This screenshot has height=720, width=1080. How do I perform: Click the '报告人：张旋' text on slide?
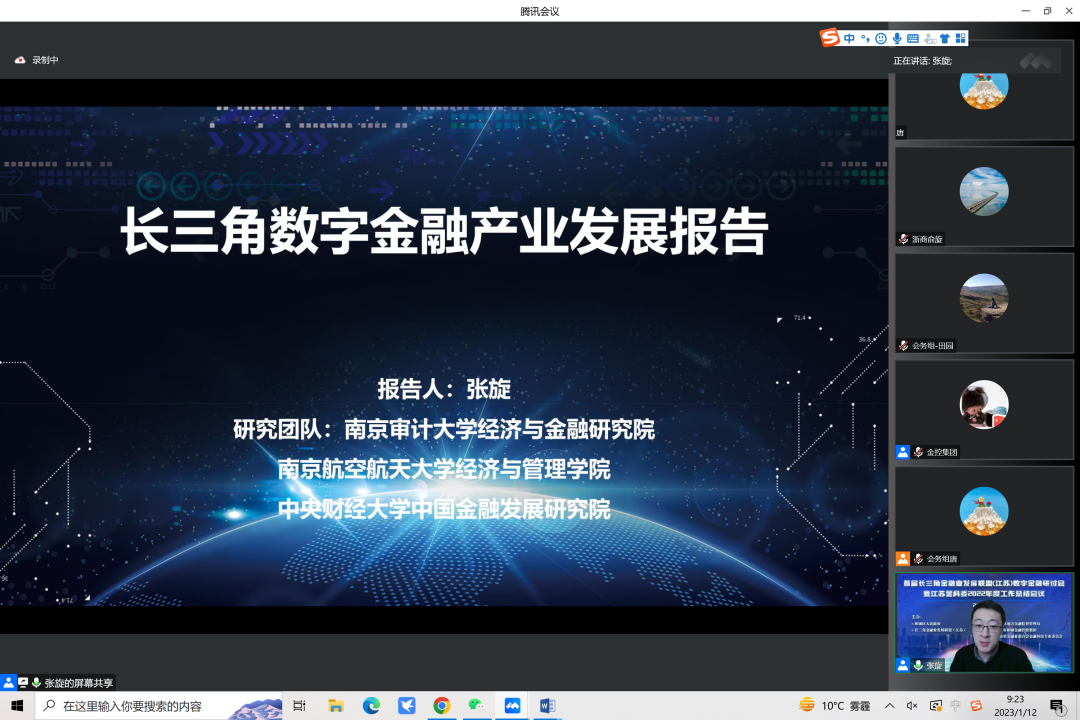pyautogui.click(x=444, y=389)
